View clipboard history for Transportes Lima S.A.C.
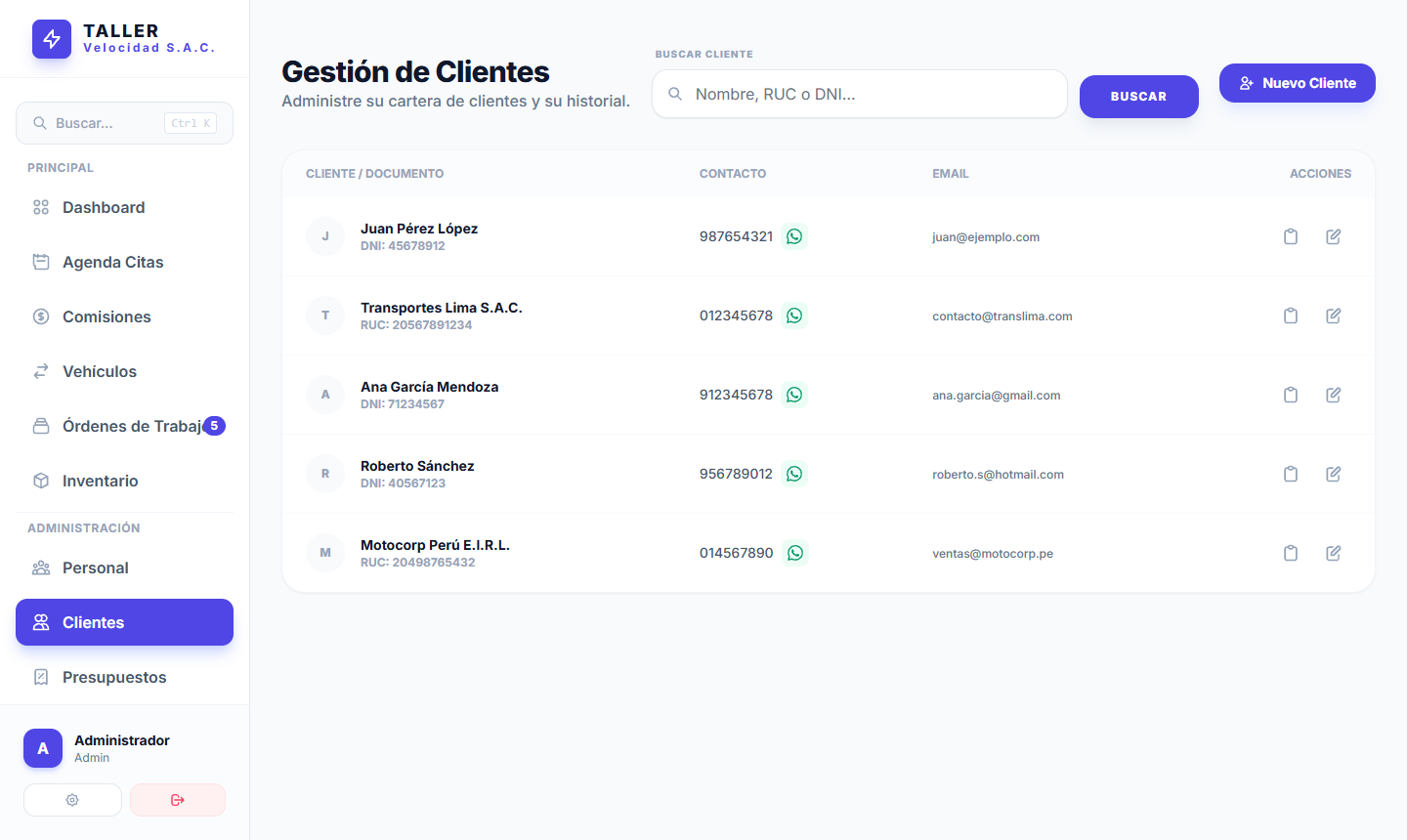 (1290, 315)
